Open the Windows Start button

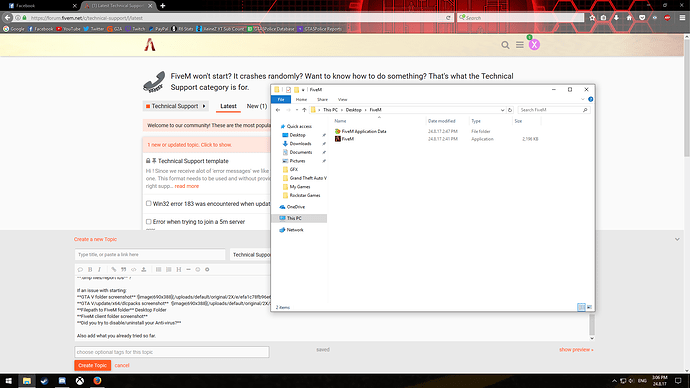point(8,381)
